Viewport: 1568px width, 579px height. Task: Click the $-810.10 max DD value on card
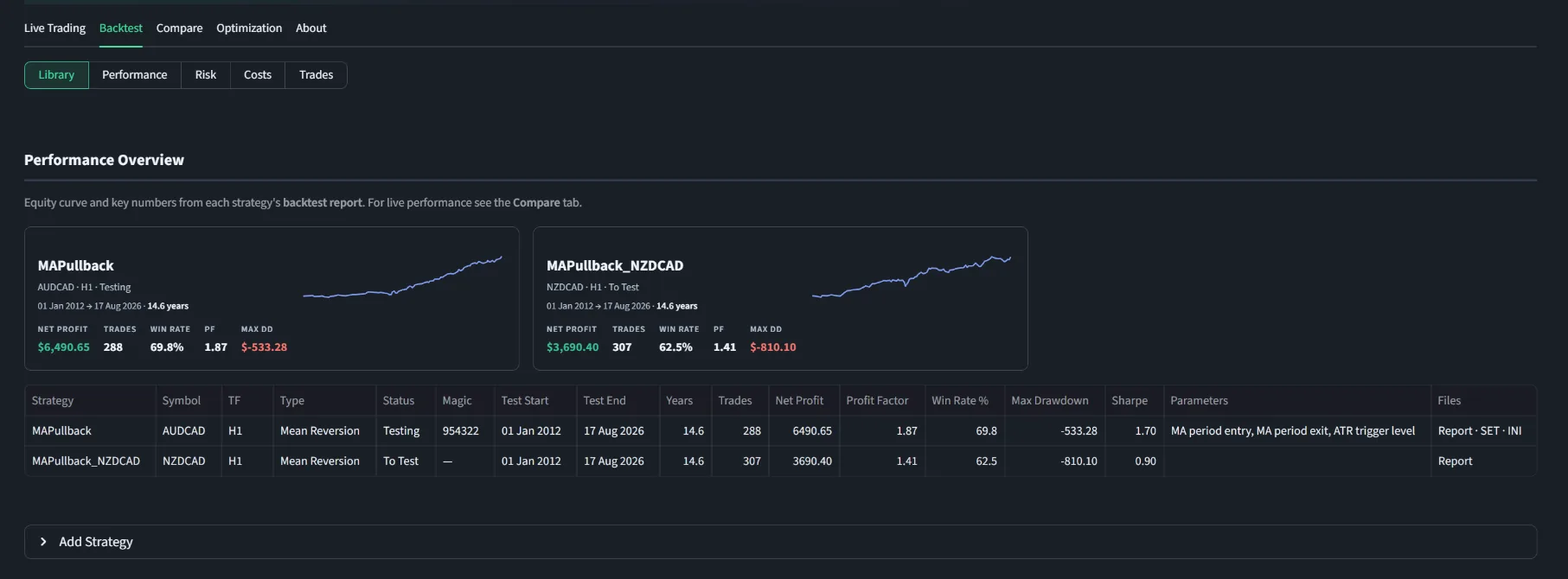click(x=773, y=347)
